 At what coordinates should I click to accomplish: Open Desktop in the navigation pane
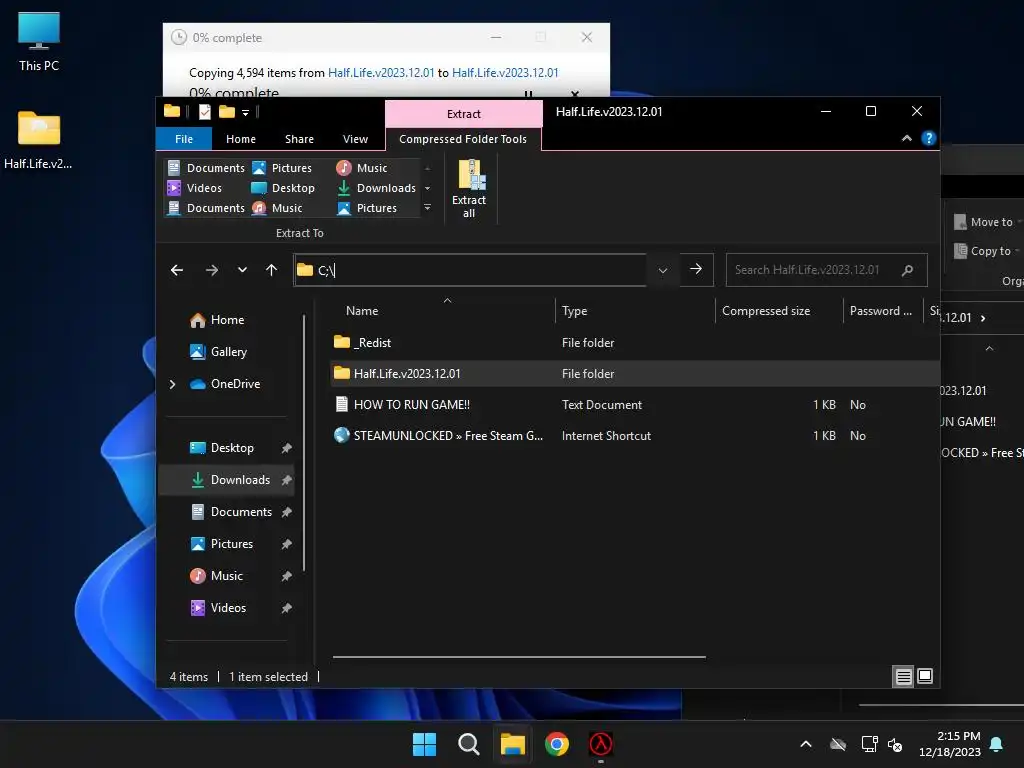222,448
